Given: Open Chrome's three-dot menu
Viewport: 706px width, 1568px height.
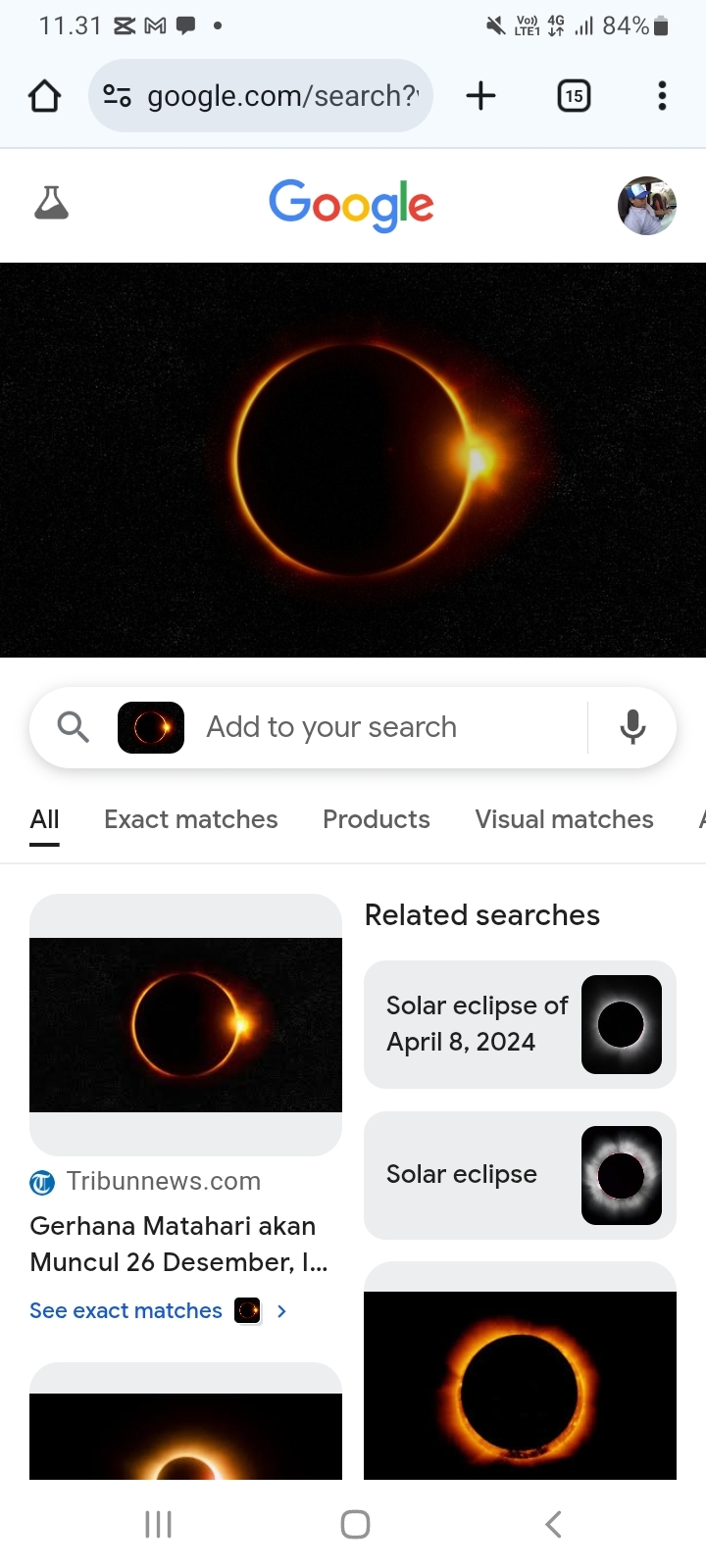Looking at the screenshot, I should (662, 95).
